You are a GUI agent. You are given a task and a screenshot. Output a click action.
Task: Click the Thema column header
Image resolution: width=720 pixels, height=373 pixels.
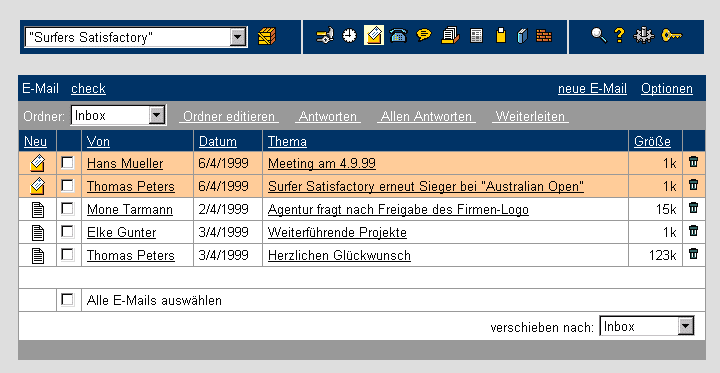[287, 141]
